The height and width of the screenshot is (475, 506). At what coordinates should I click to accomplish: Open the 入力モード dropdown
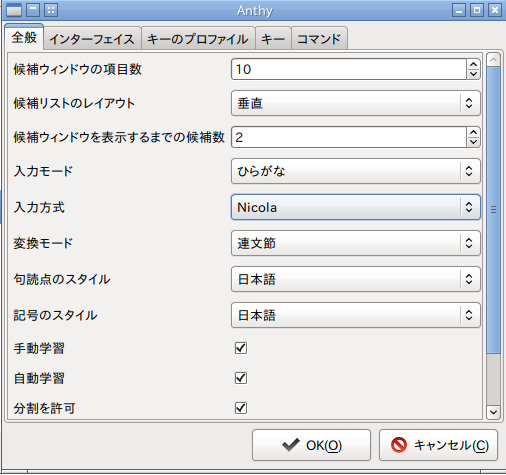tap(356, 171)
